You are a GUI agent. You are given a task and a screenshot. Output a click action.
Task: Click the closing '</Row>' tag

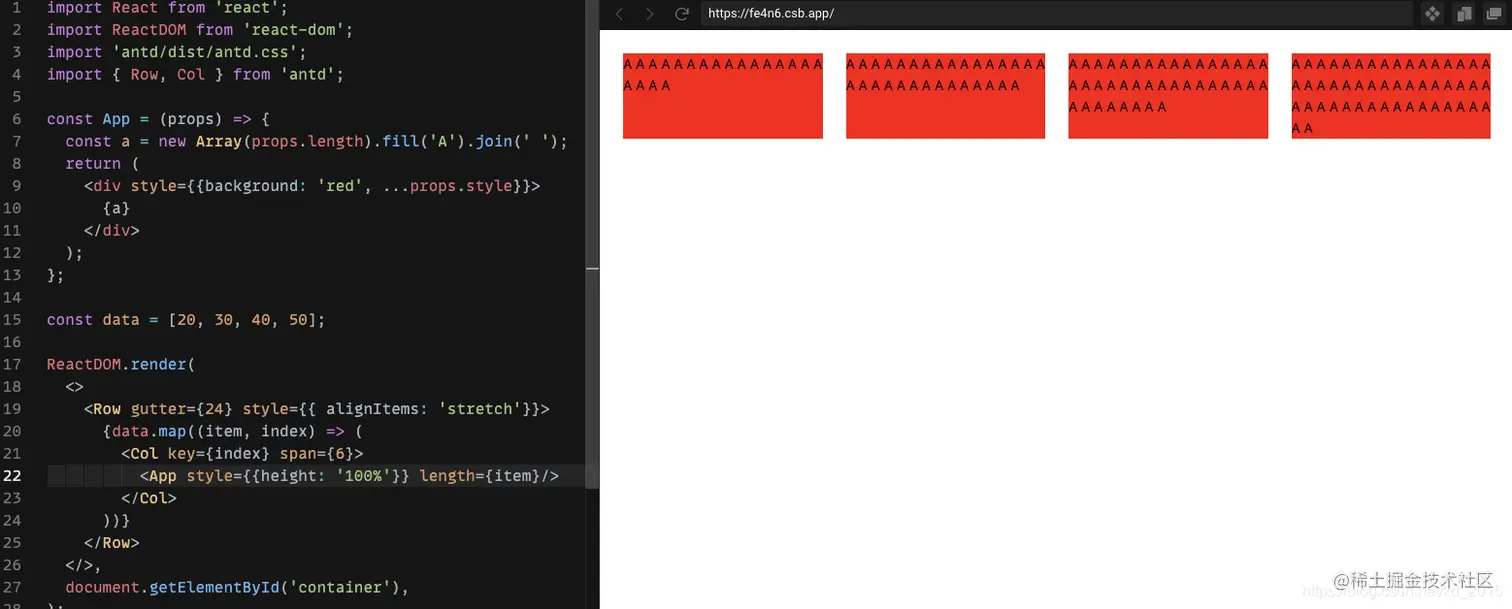coord(112,543)
